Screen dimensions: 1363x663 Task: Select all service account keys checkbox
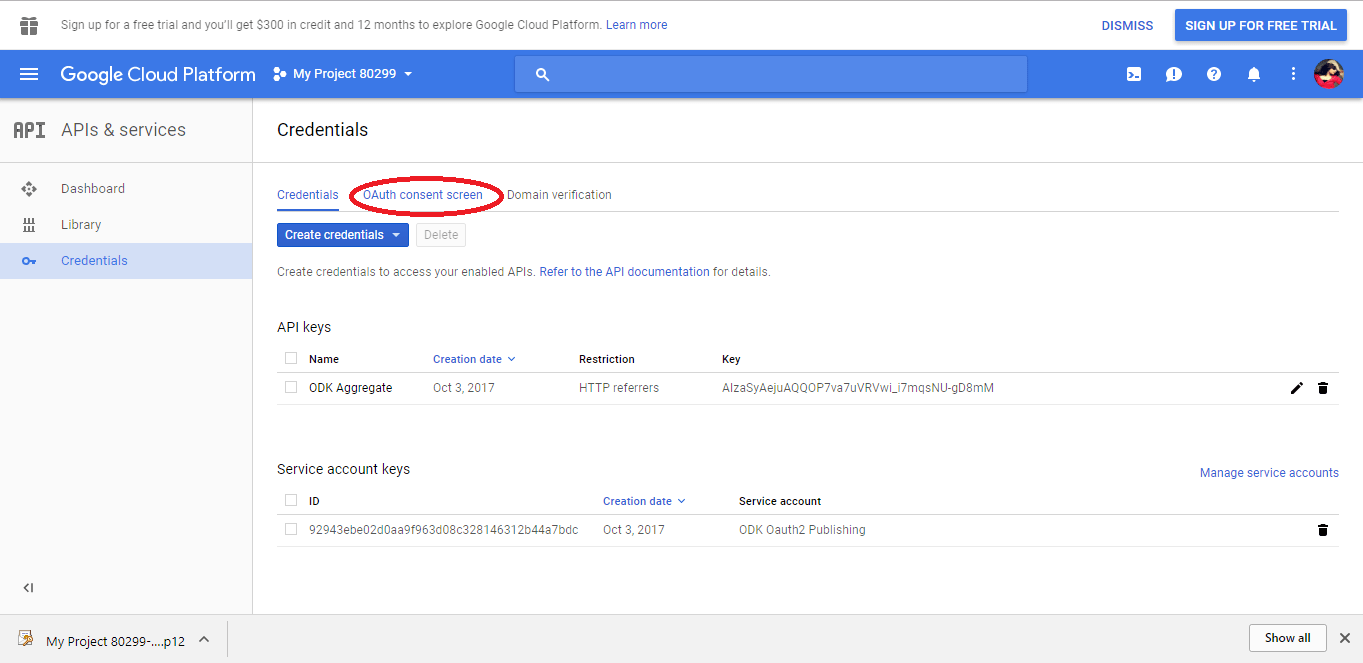pyautogui.click(x=291, y=500)
